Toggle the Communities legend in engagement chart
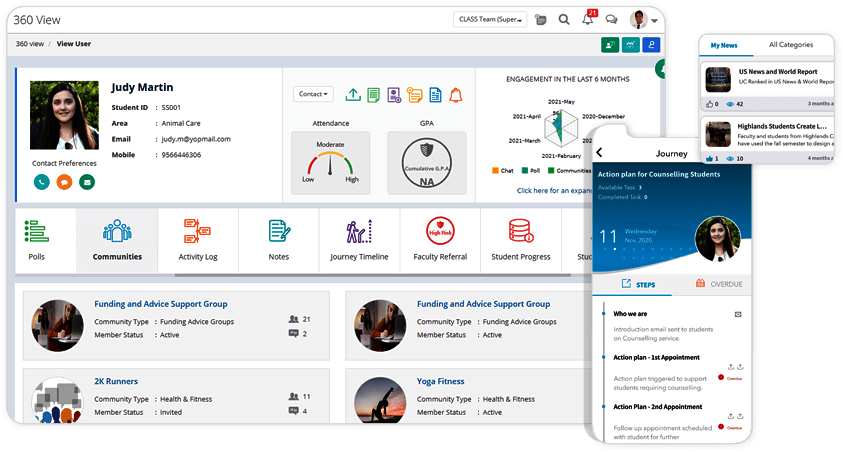The image size is (843, 452). (x=569, y=170)
